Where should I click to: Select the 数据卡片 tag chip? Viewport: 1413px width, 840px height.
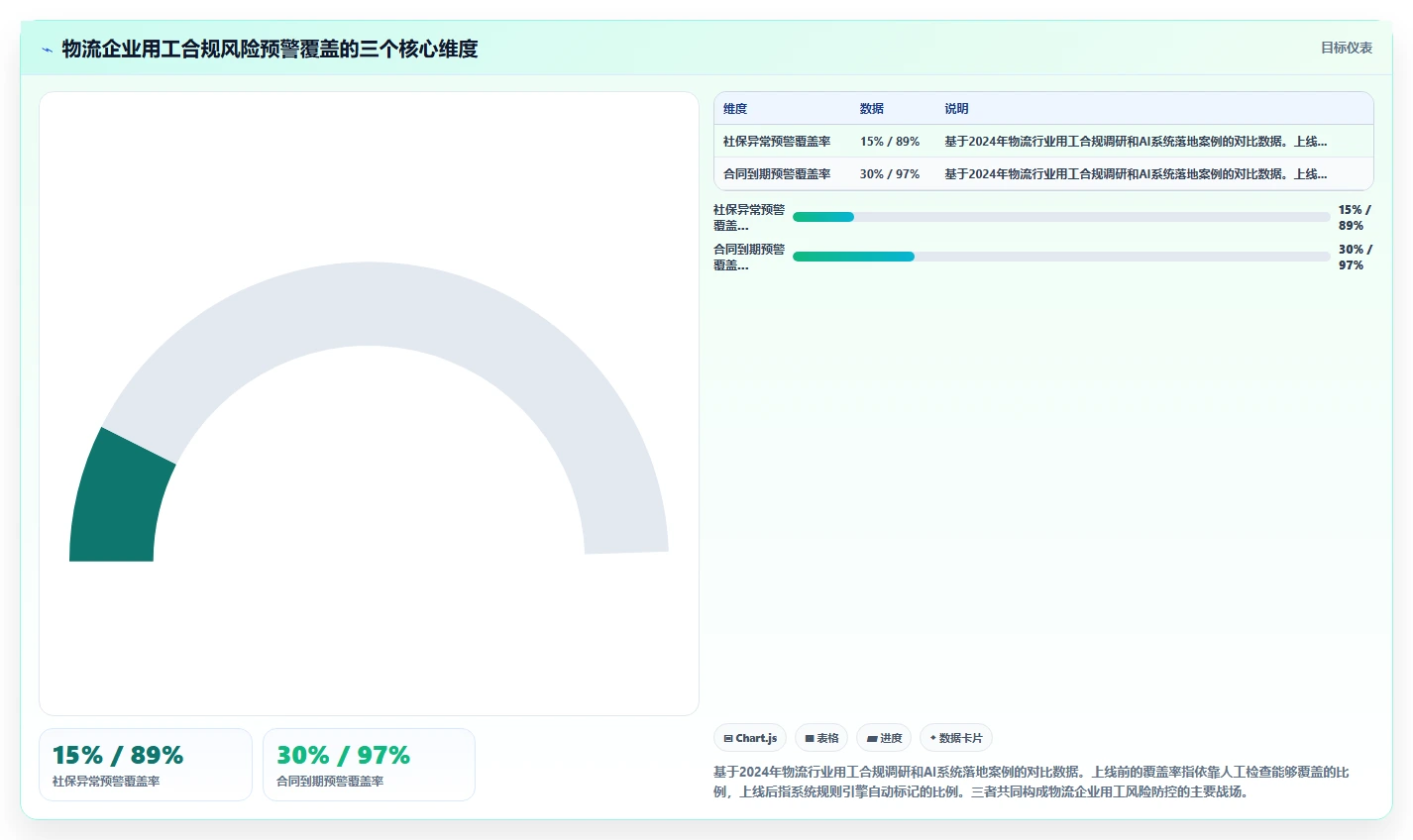pyautogui.click(x=956, y=738)
